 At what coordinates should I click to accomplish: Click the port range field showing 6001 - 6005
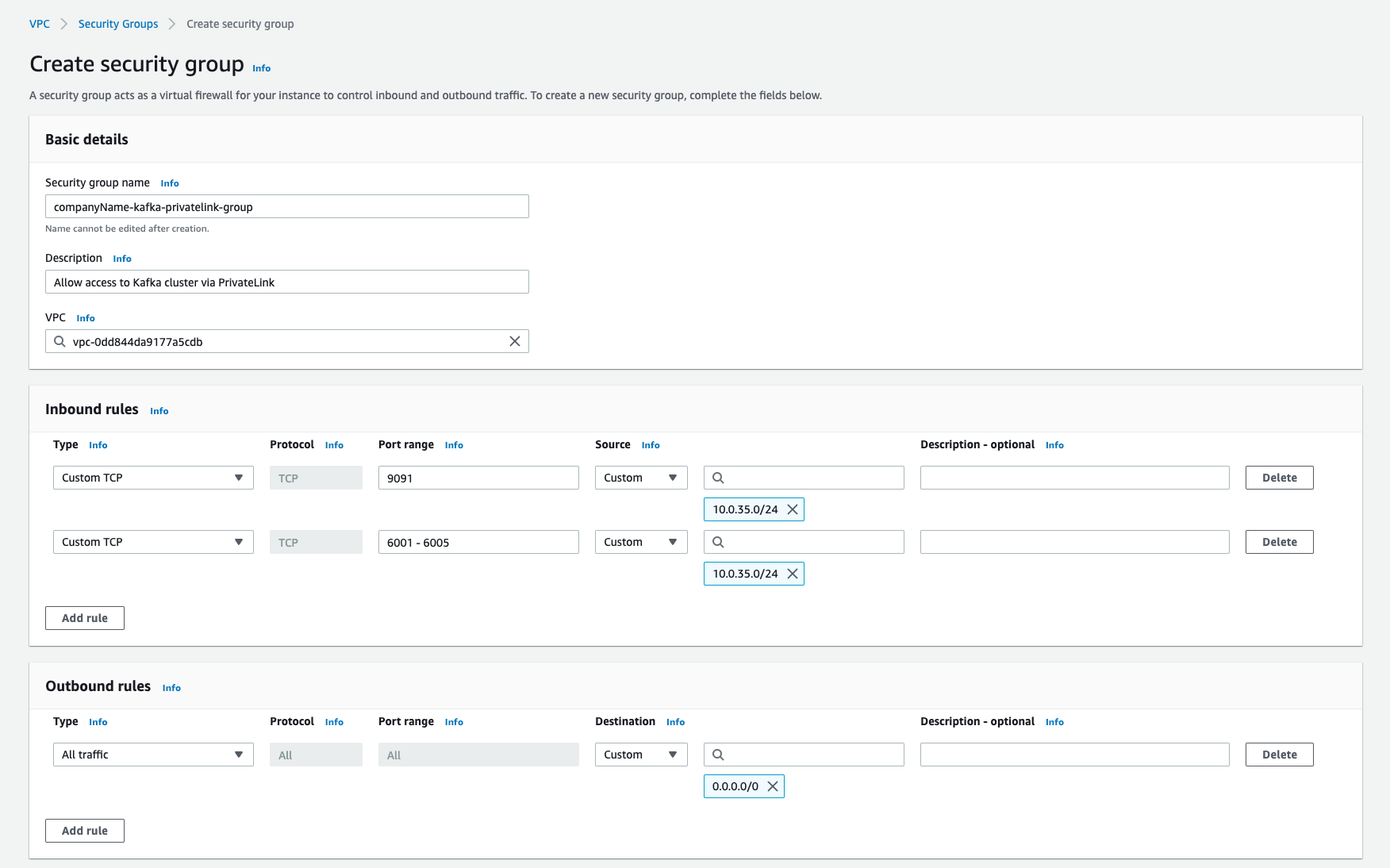click(x=478, y=541)
